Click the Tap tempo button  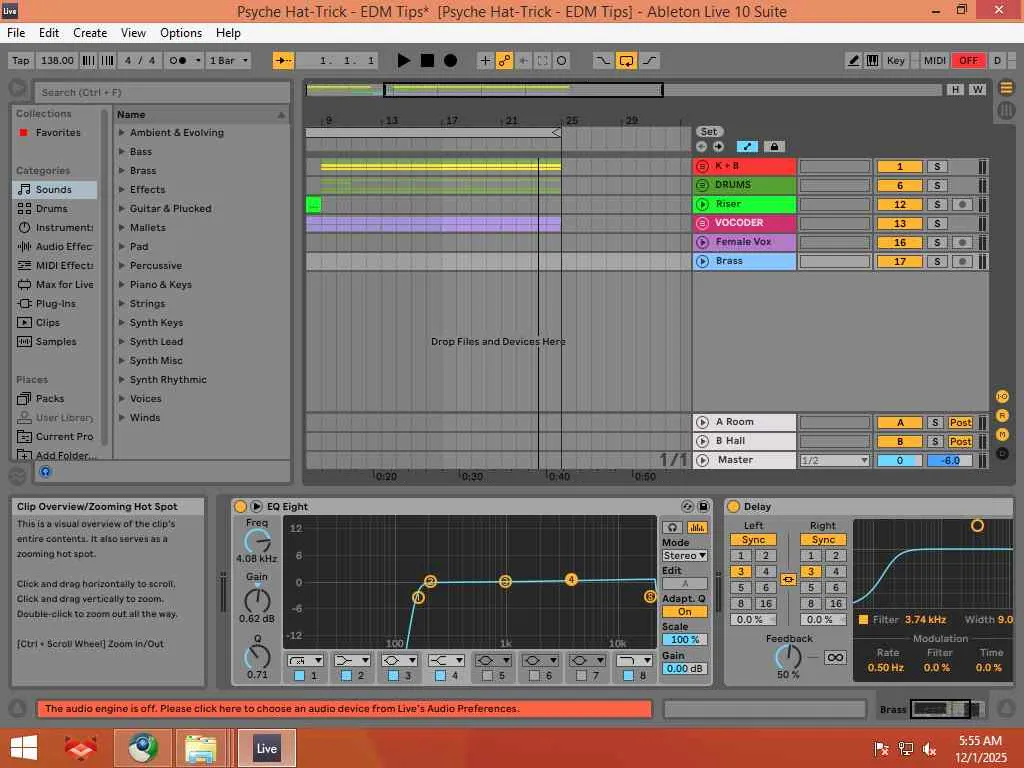21,60
